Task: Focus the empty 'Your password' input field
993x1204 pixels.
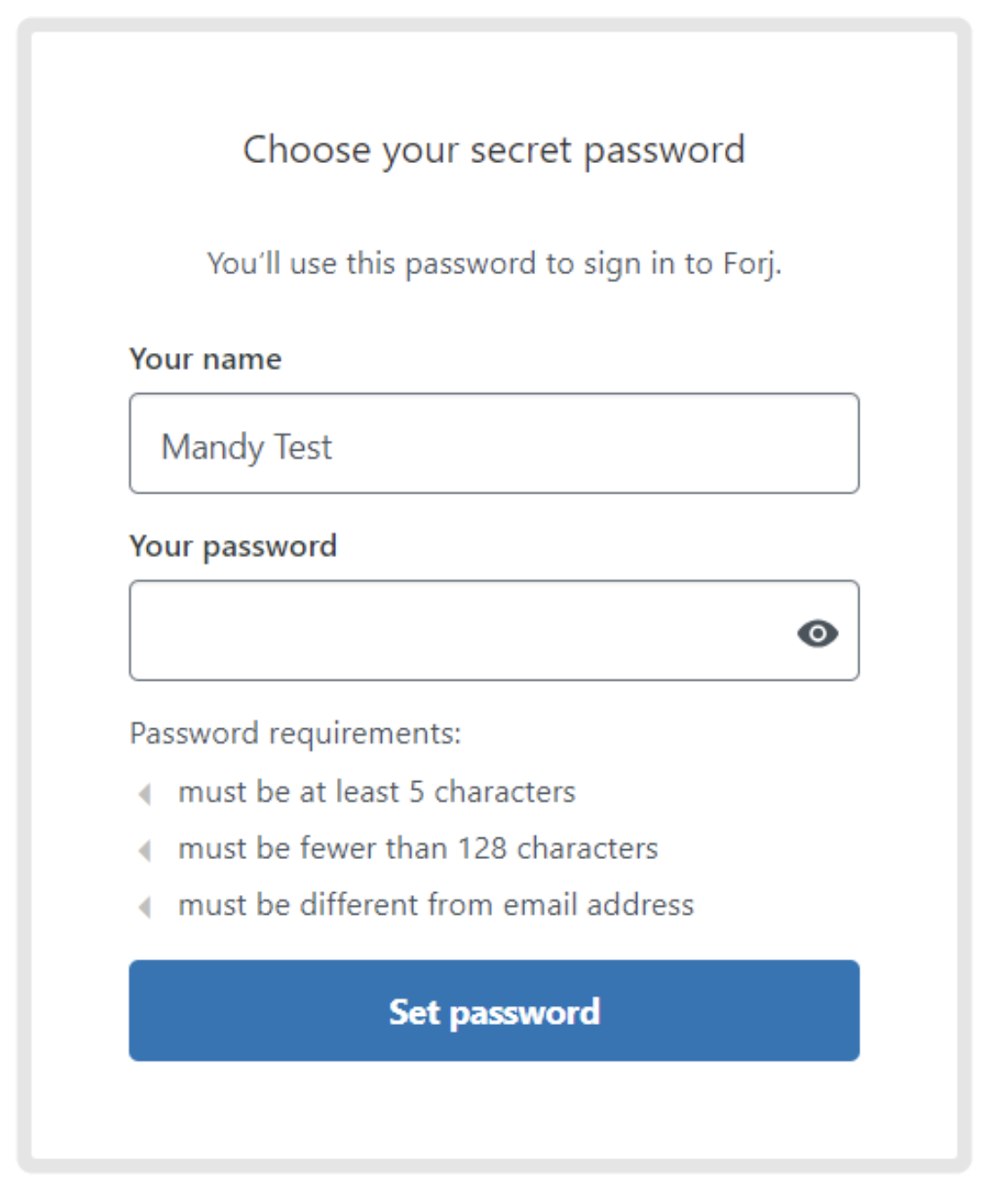Action: point(494,631)
